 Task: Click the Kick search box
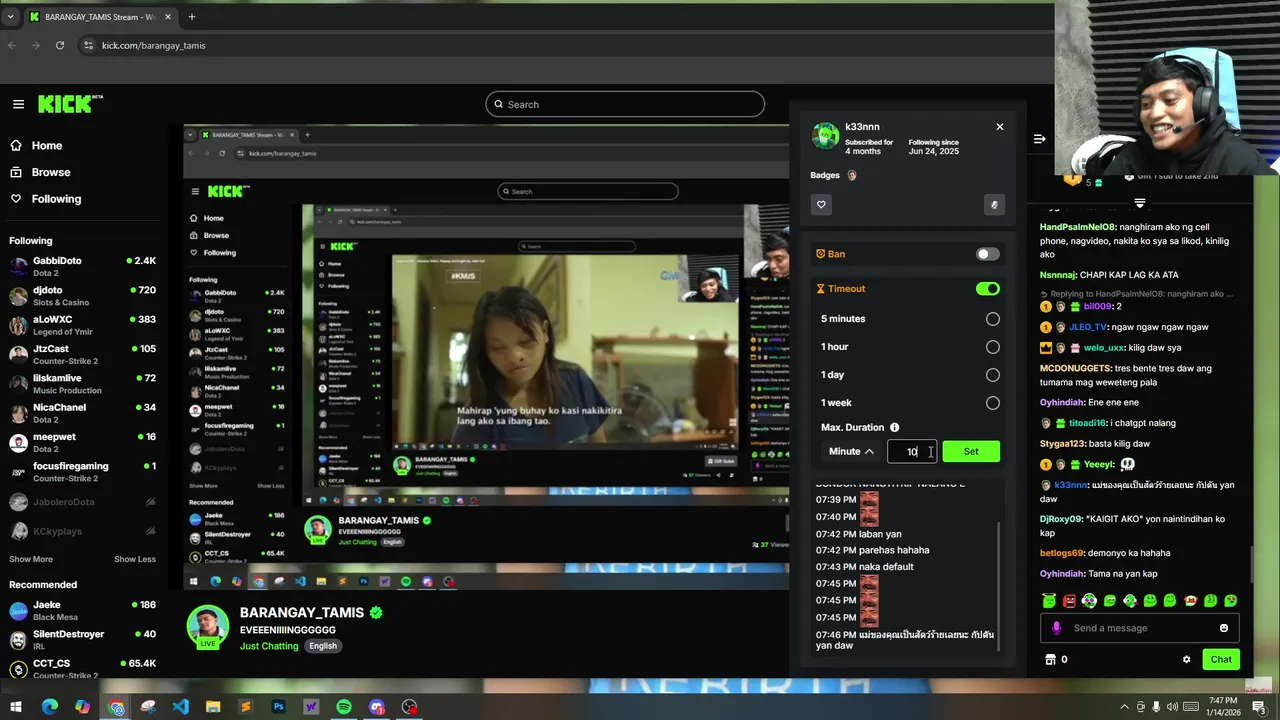pyautogui.click(x=625, y=104)
